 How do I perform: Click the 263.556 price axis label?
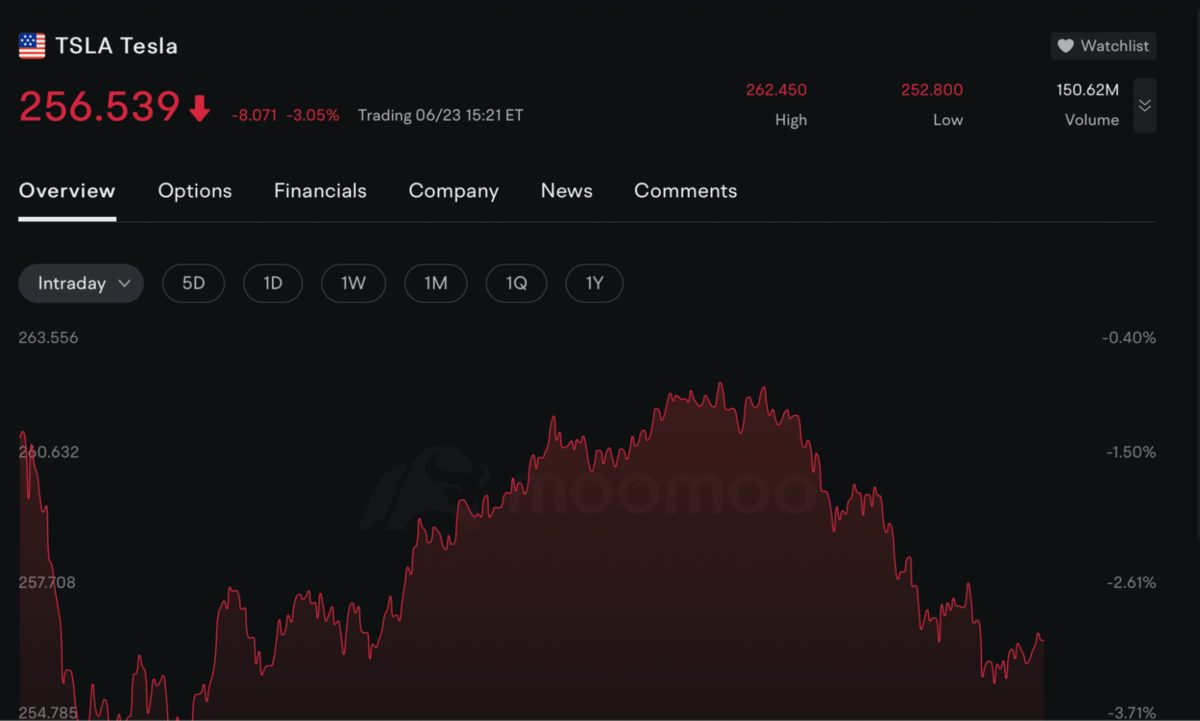coord(48,338)
